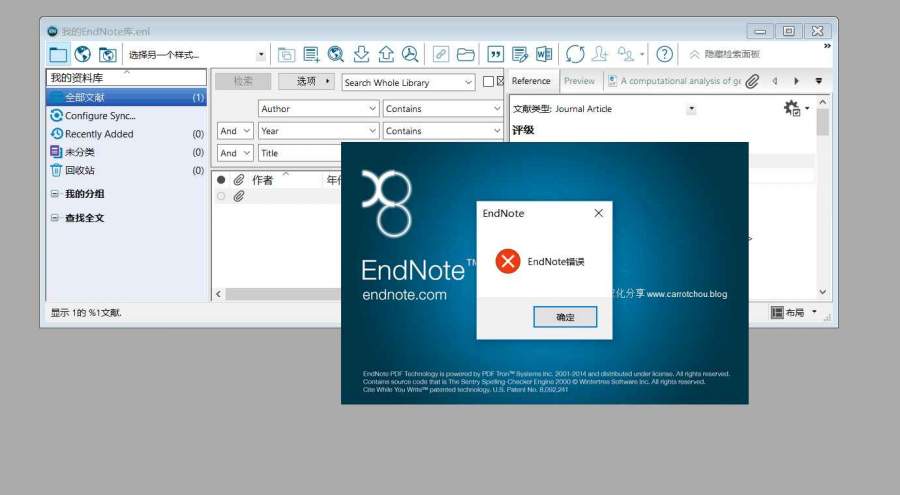
Task: Click the import down-arrow icon
Action: 361,55
